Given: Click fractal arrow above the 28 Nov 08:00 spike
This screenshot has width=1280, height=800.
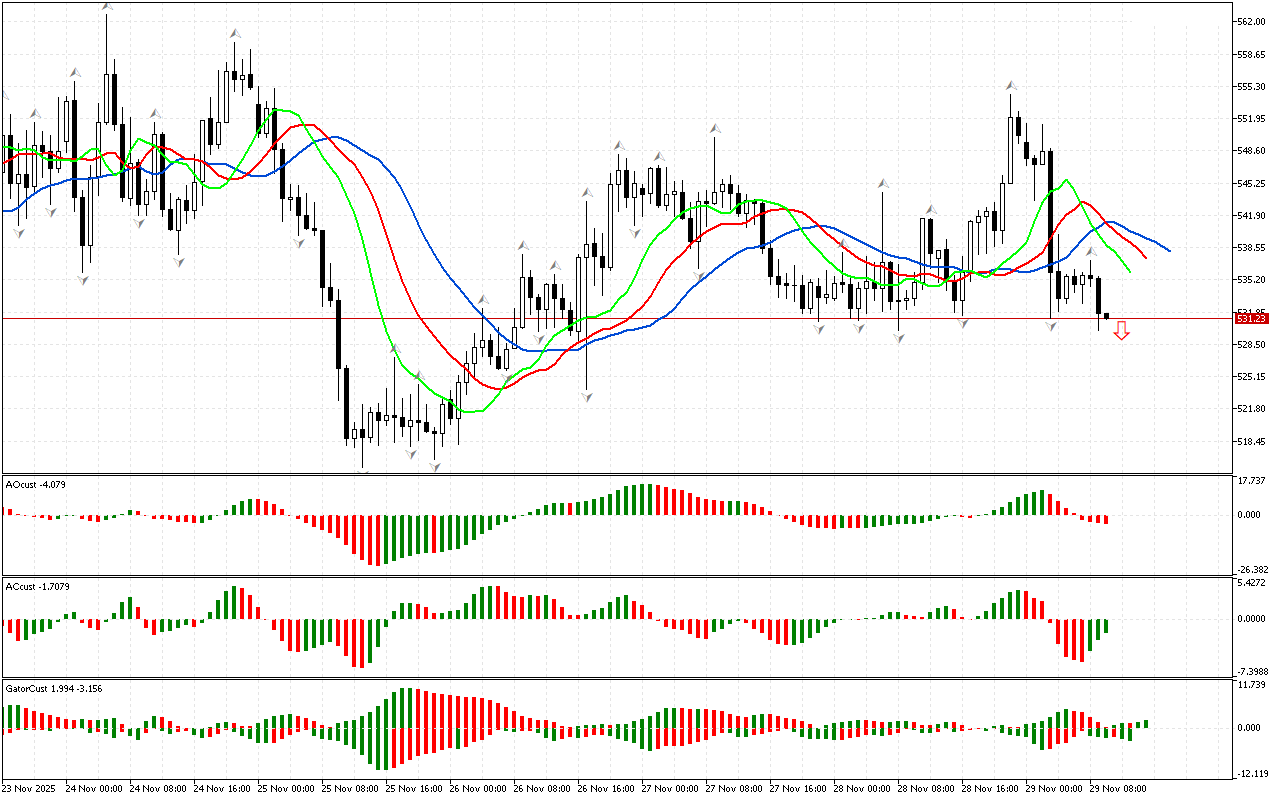Looking at the screenshot, I should [x=884, y=183].
